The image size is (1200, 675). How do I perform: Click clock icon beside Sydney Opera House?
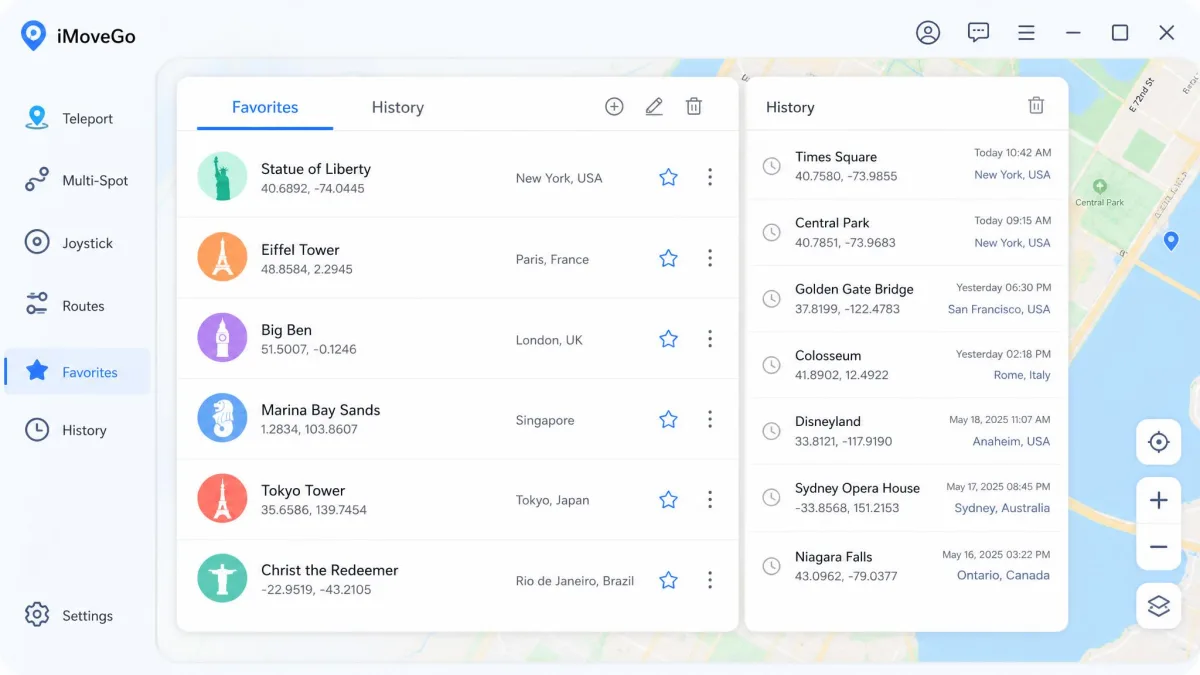tap(771, 497)
